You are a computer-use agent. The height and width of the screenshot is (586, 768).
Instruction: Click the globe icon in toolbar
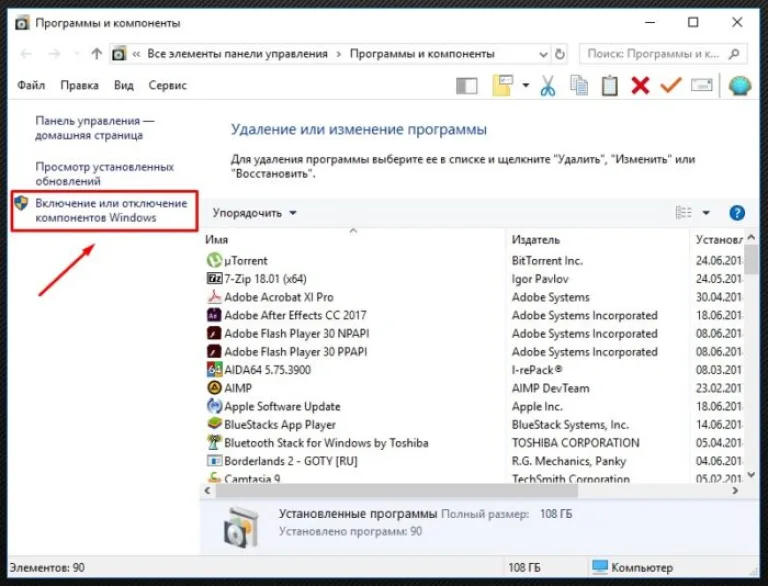tap(740, 86)
